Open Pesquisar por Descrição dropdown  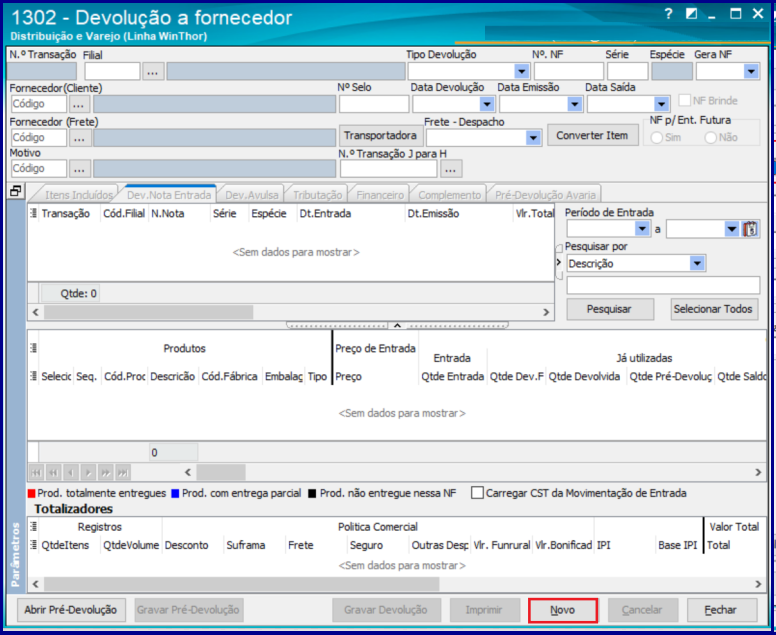point(697,264)
